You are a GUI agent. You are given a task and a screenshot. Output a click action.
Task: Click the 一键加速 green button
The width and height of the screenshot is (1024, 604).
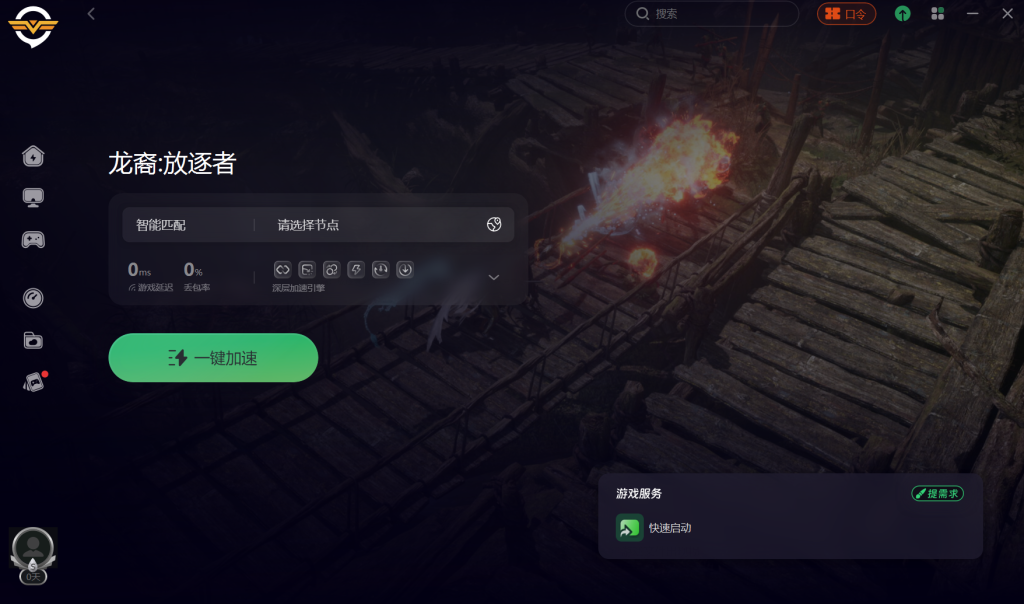click(x=214, y=358)
